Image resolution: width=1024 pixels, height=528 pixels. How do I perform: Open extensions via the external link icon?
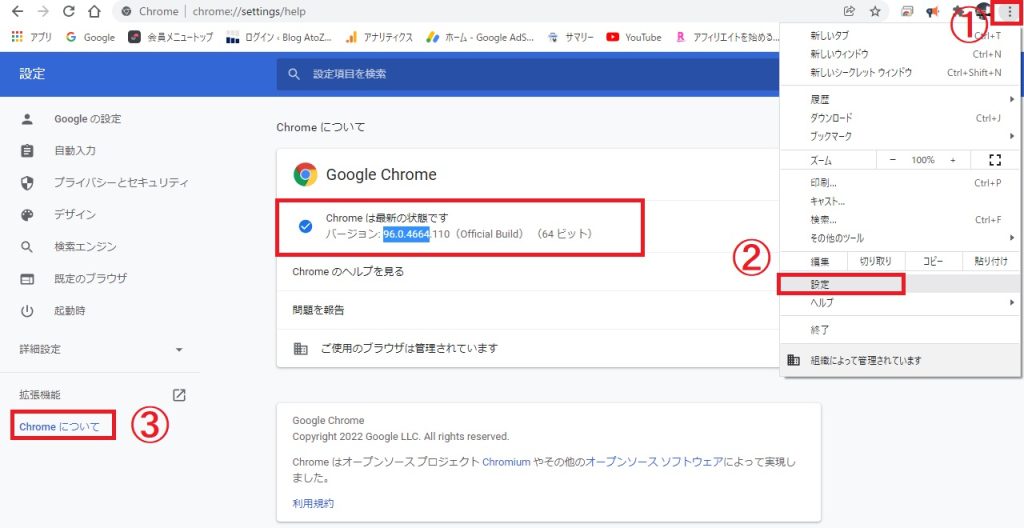coord(179,395)
